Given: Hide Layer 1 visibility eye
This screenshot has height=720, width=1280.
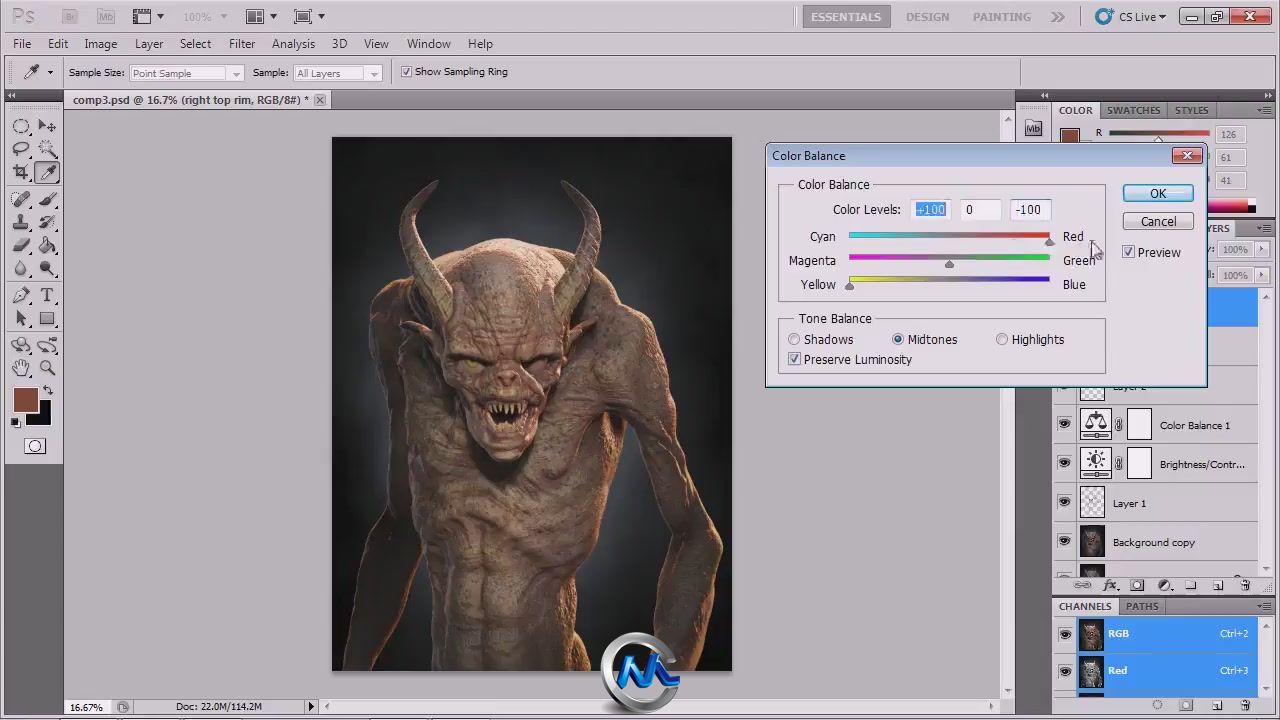Looking at the screenshot, I should [1064, 503].
